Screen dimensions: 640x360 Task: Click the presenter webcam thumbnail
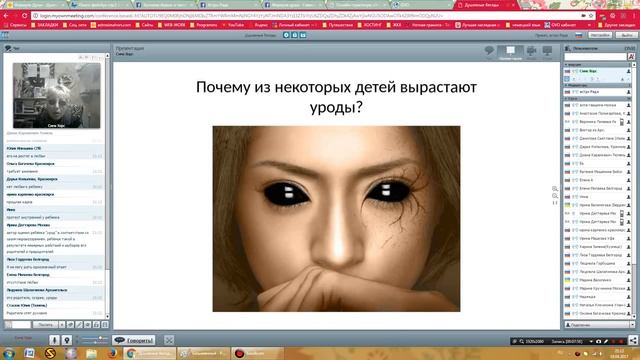tap(56, 96)
